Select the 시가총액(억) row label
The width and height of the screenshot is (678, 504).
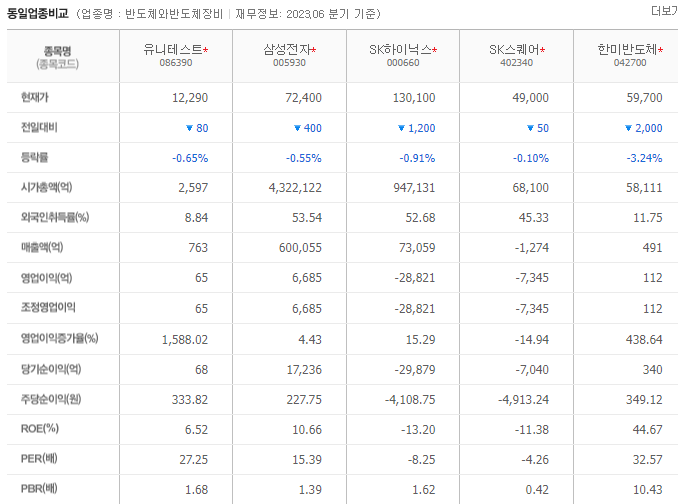[x=47, y=187]
